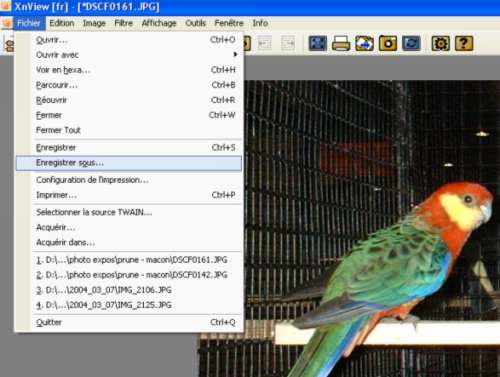Viewport: 500px width, 377px height.
Task: Choose Fermer menu entry
Action: (x=129, y=115)
